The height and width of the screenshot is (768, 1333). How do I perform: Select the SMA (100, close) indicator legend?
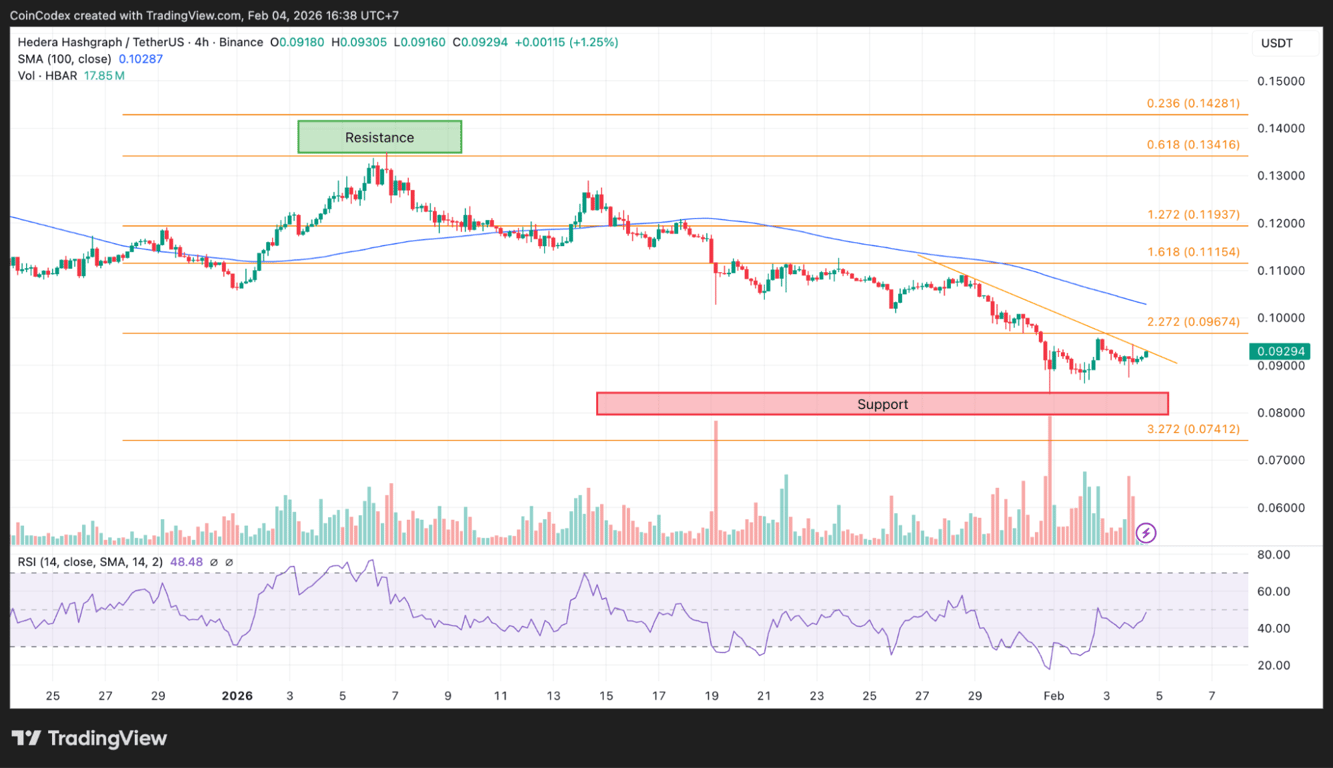(x=65, y=59)
